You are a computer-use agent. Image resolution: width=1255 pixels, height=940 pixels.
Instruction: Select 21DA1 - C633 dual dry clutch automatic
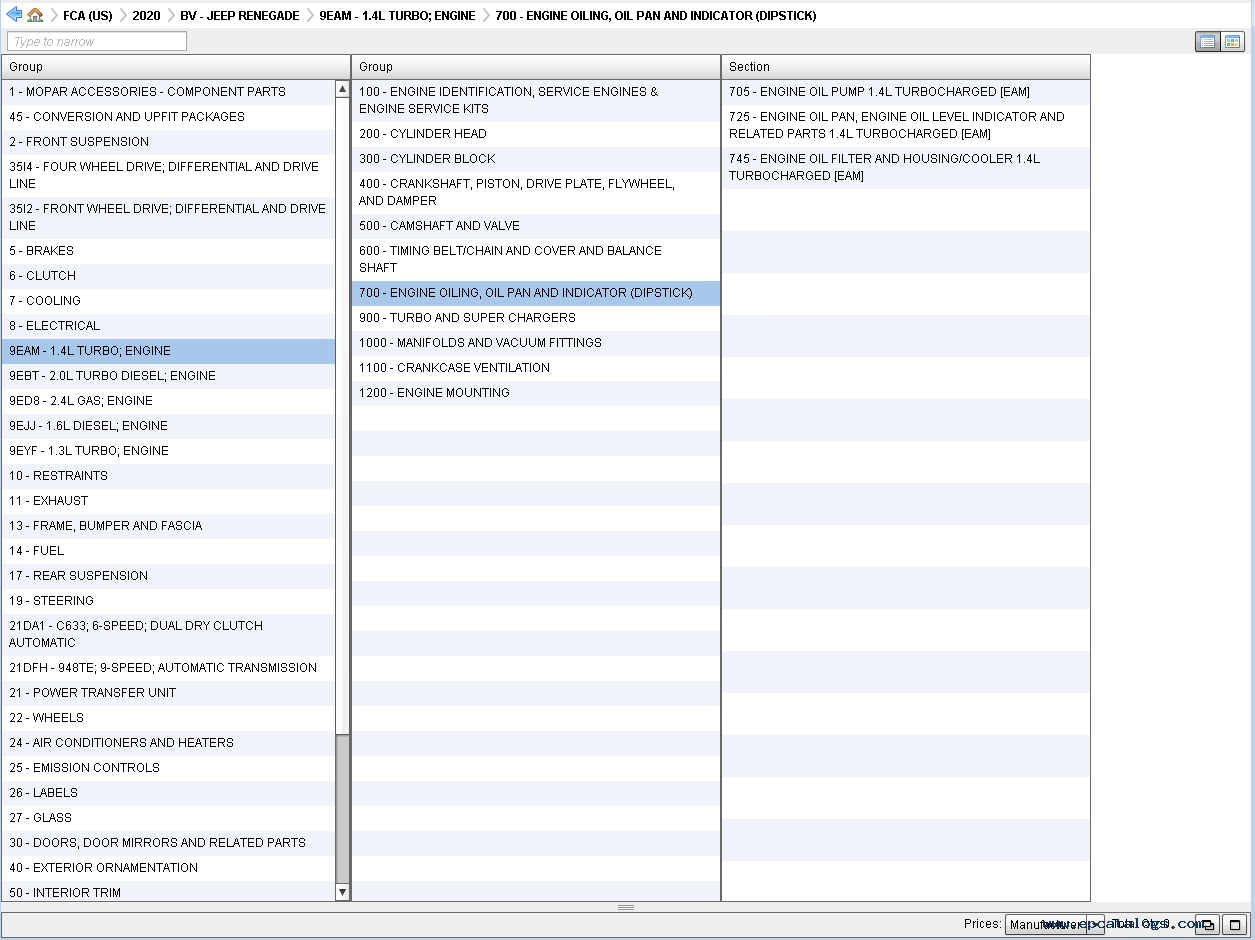pyautogui.click(x=168, y=634)
